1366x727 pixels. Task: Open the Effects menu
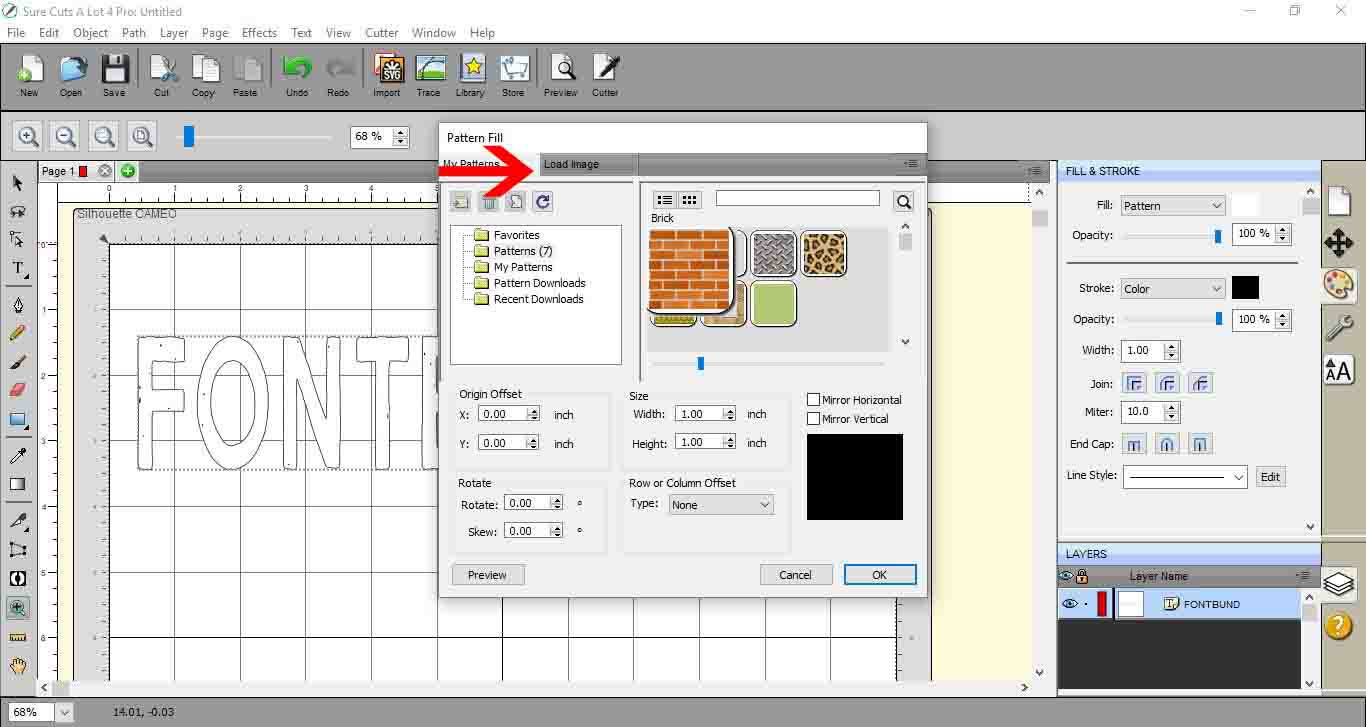[x=259, y=33]
